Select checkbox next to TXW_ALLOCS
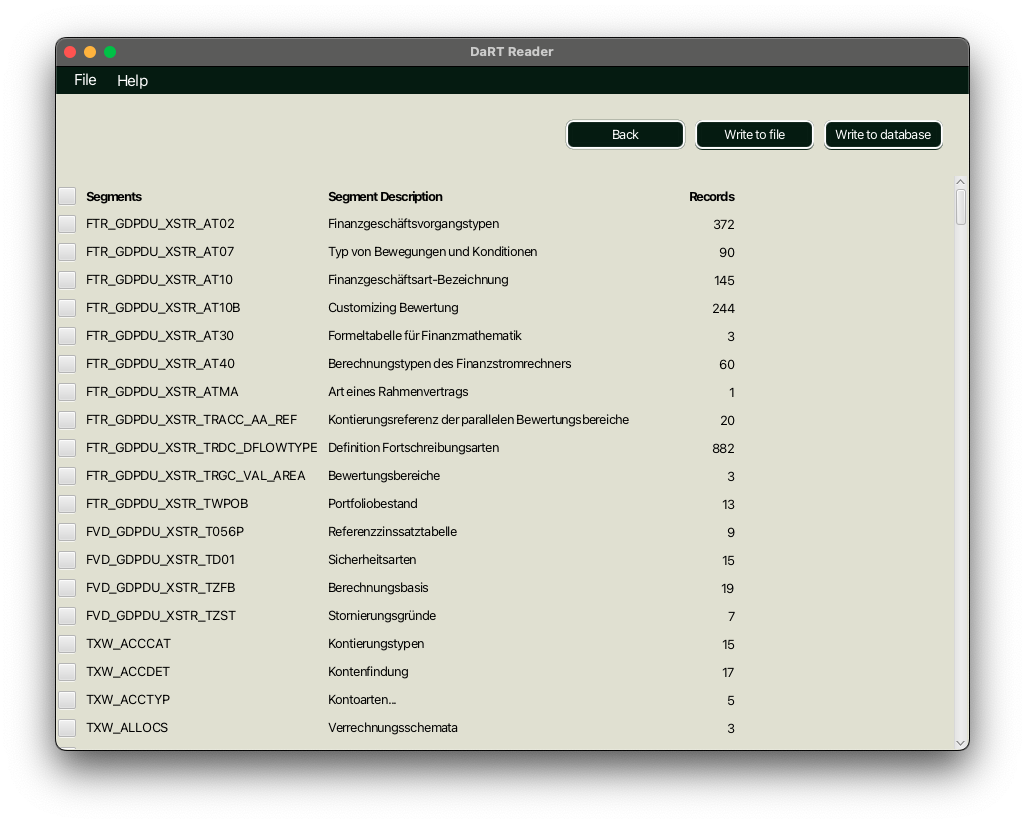Viewport: 1025px width, 824px height. (67, 728)
